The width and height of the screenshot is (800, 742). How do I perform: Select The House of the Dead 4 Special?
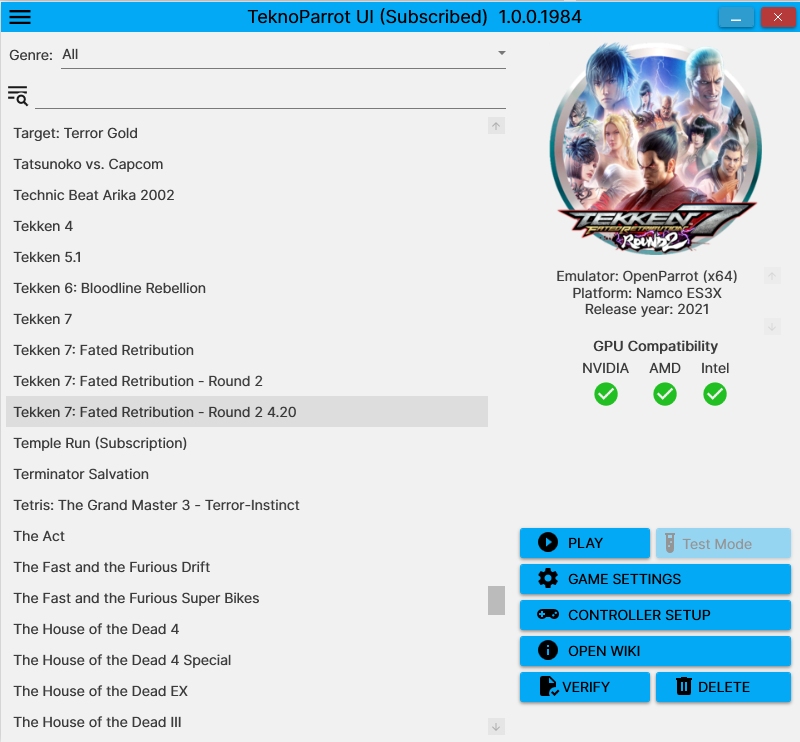247,660
